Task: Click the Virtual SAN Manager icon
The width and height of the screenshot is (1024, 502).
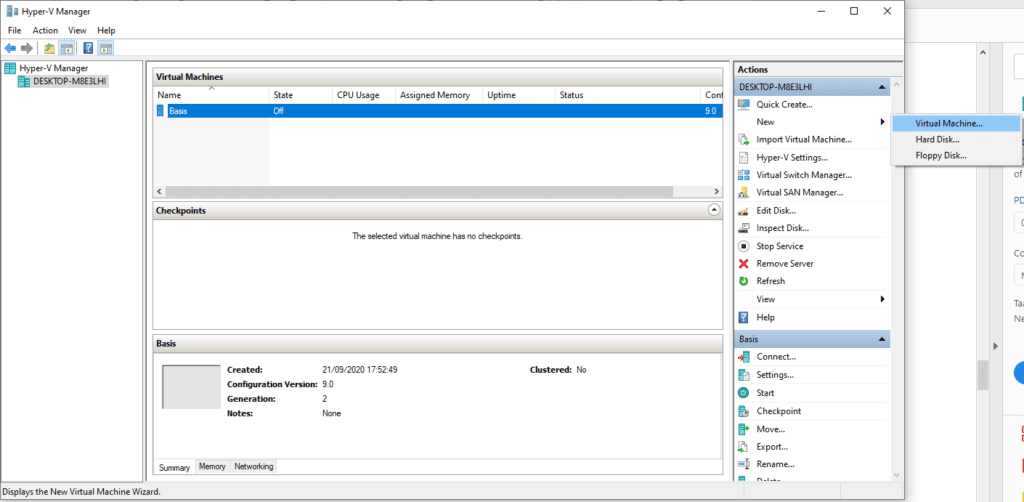Action: click(x=743, y=193)
